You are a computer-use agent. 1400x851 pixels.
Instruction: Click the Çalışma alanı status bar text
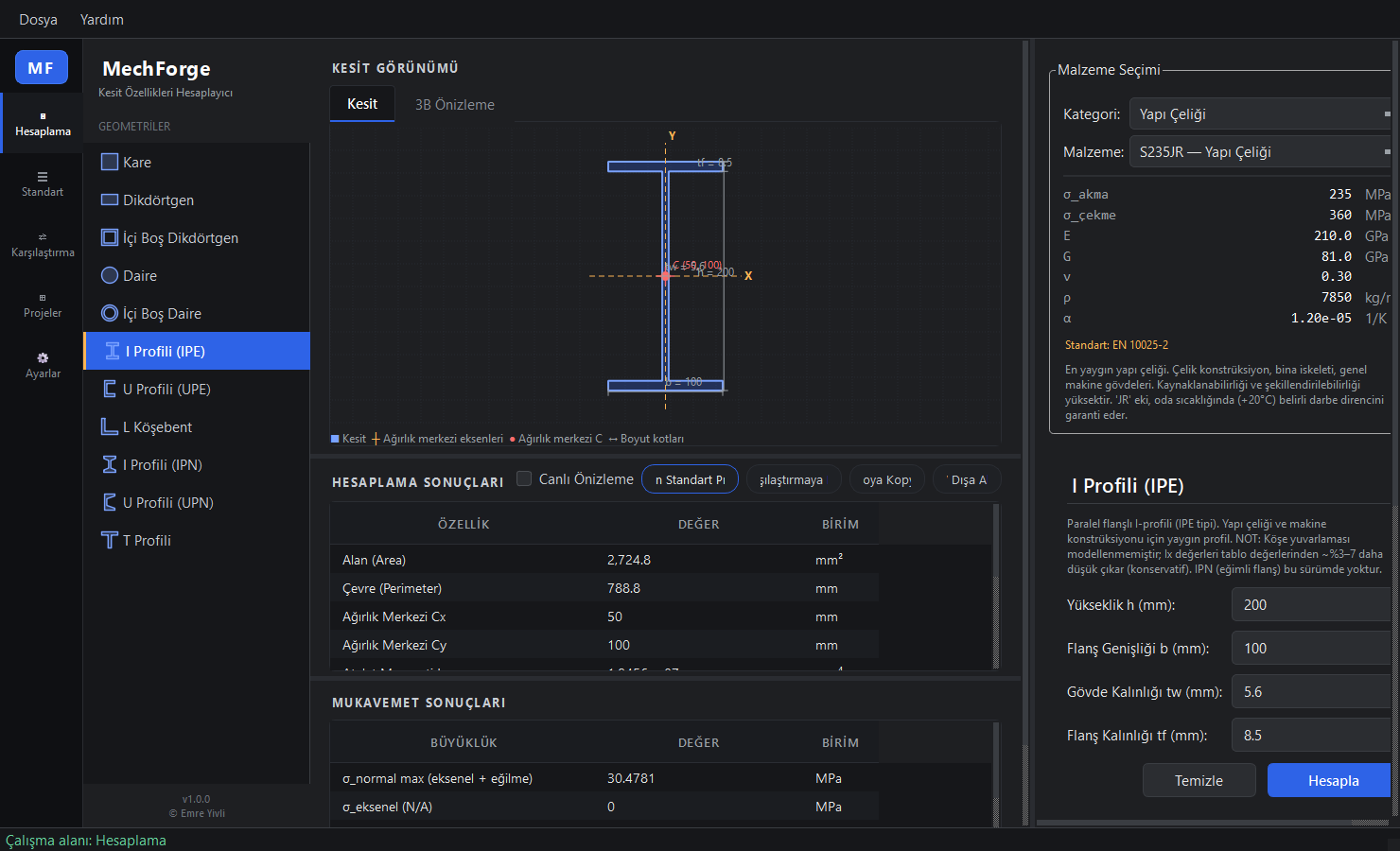point(86,841)
